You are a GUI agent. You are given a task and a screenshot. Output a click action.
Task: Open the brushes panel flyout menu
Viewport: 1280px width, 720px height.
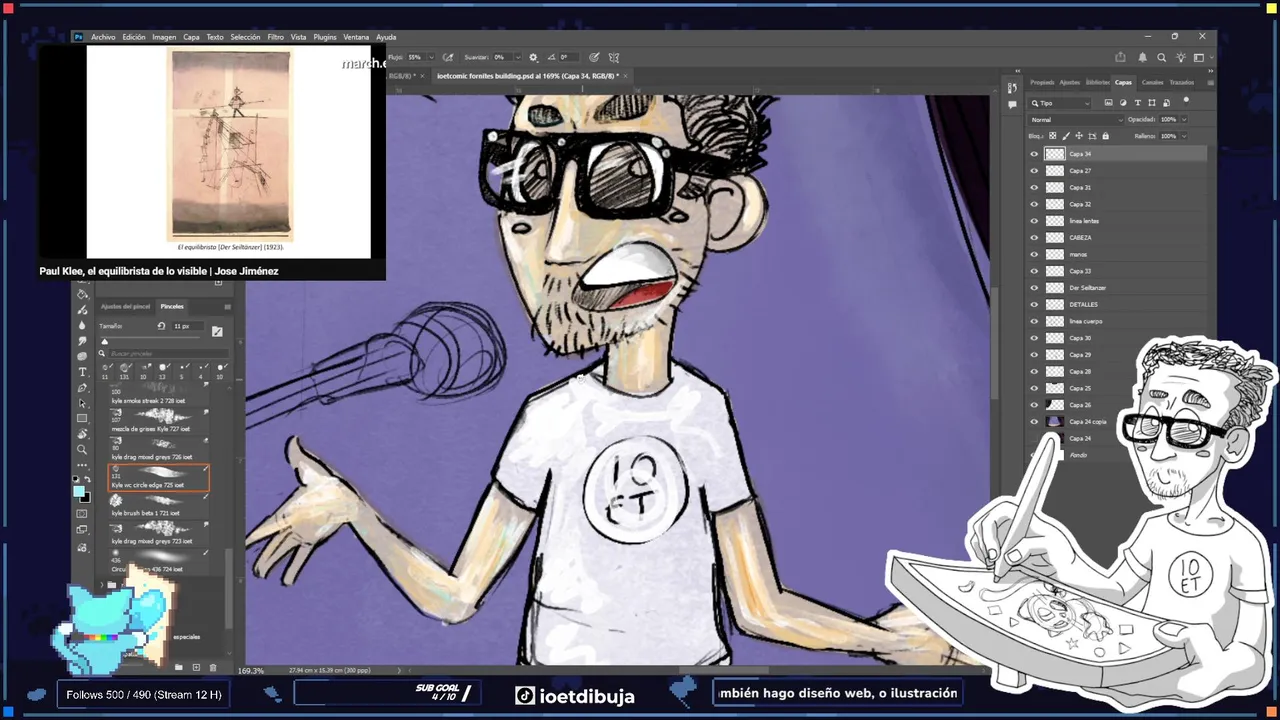click(228, 307)
